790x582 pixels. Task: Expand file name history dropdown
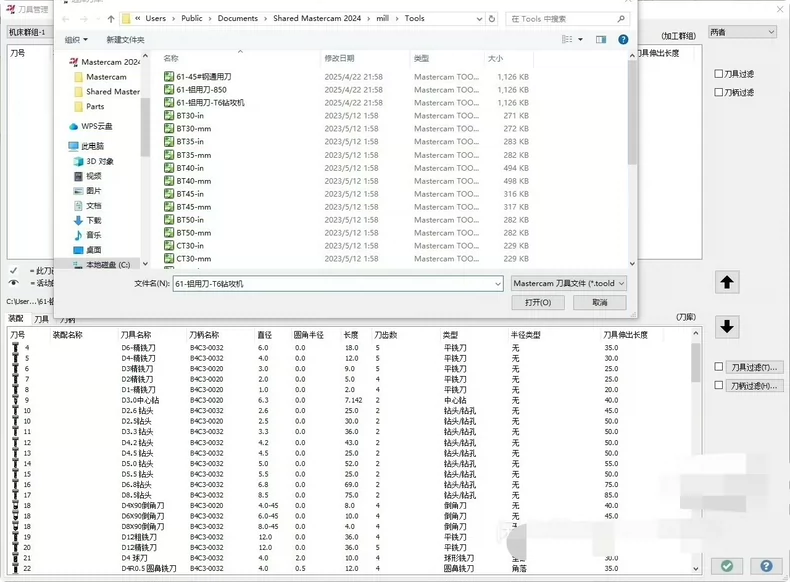tap(498, 284)
